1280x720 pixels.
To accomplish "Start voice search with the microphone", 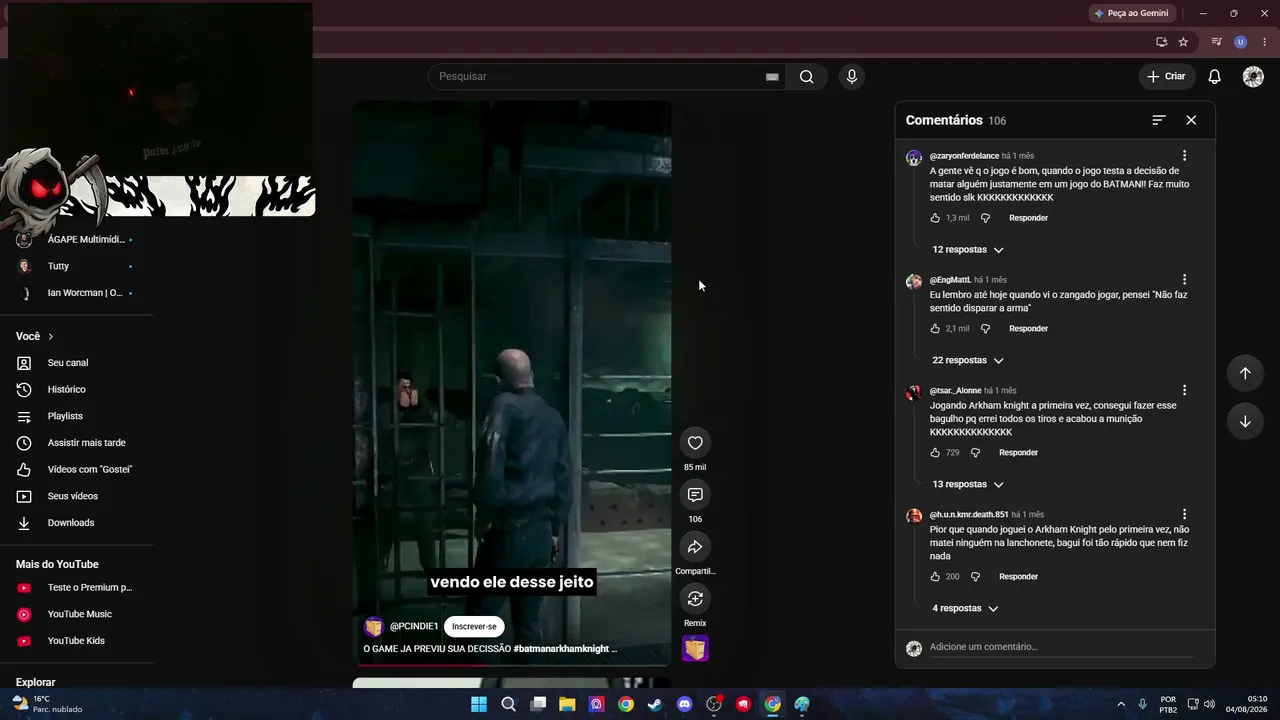I will coord(852,77).
